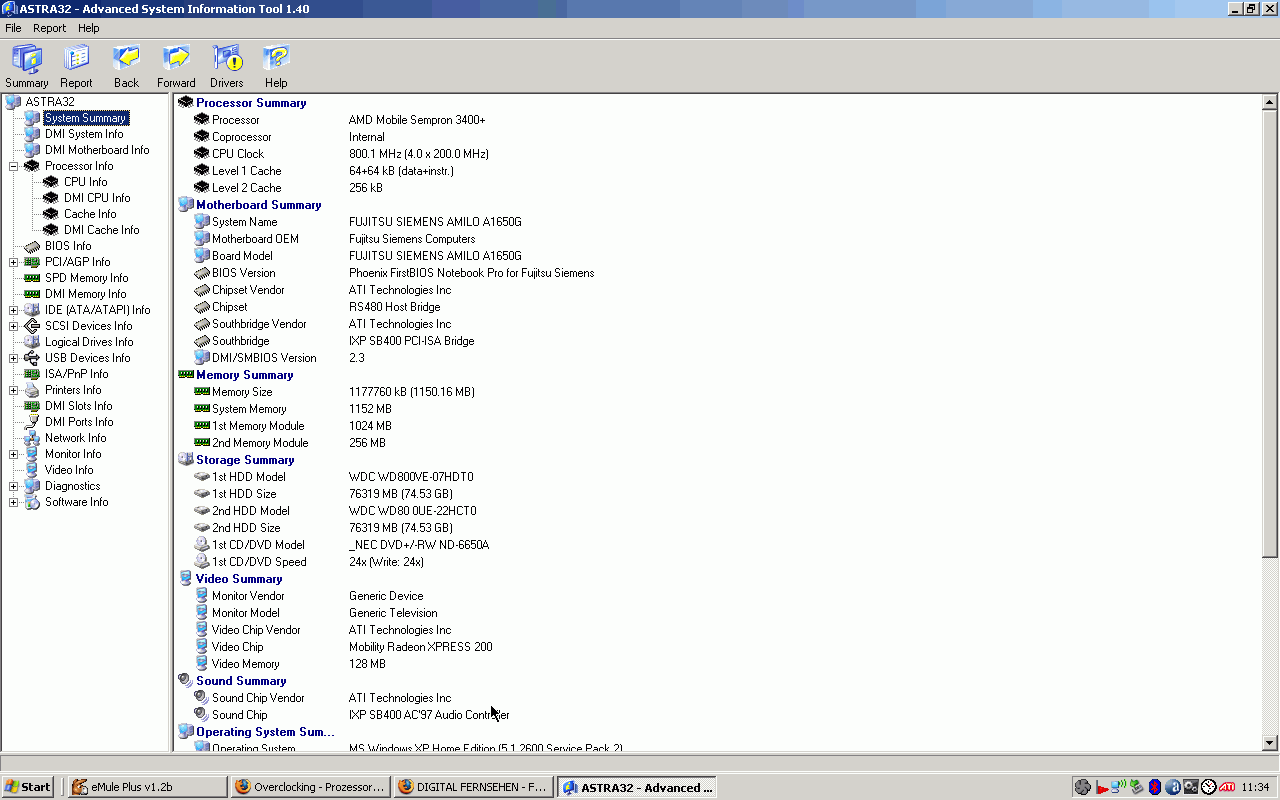
Task: Open the Help menu in menu bar
Action: coord(89,28)
